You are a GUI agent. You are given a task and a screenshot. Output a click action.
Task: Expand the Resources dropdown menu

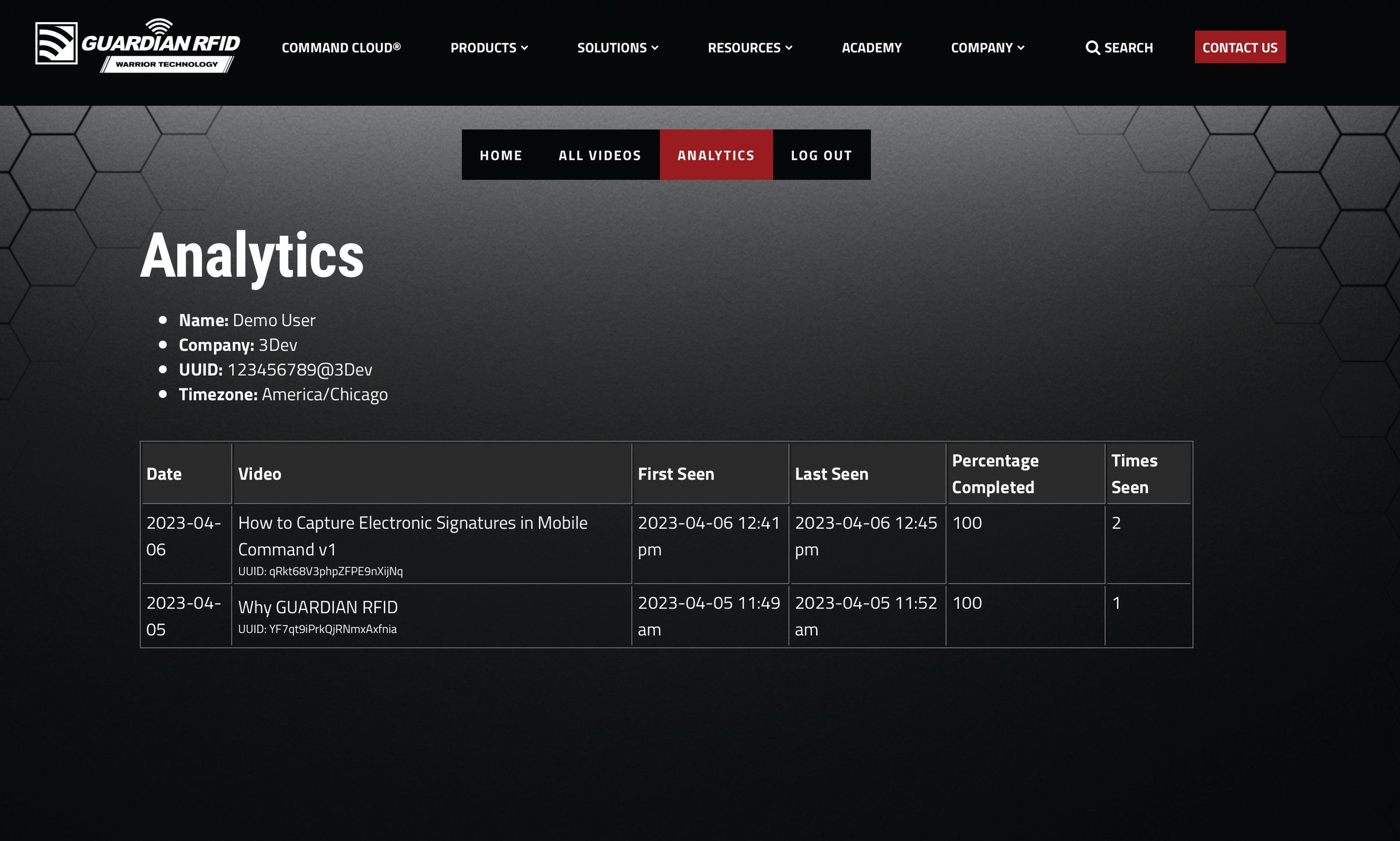pos(750,47)
